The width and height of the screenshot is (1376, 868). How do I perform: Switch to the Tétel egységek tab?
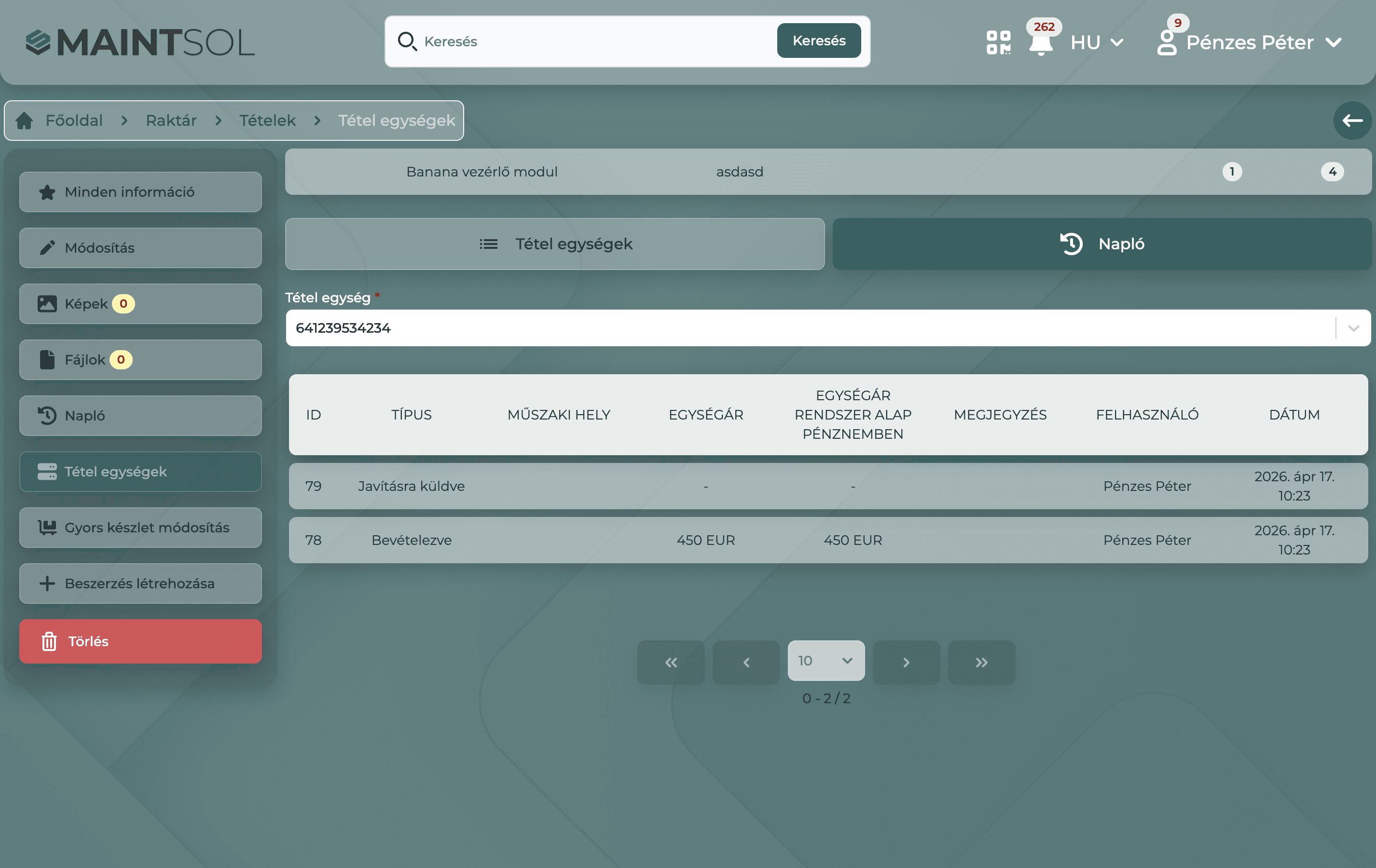(x=555, y=244)
